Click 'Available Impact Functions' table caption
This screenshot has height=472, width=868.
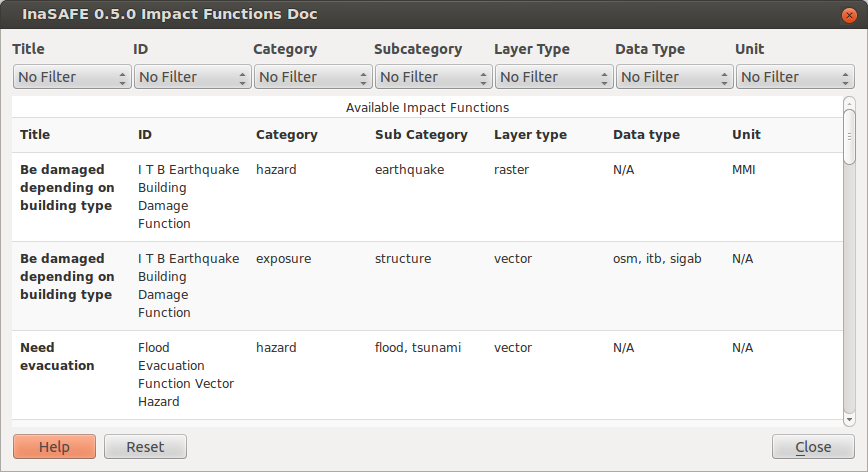427,107
